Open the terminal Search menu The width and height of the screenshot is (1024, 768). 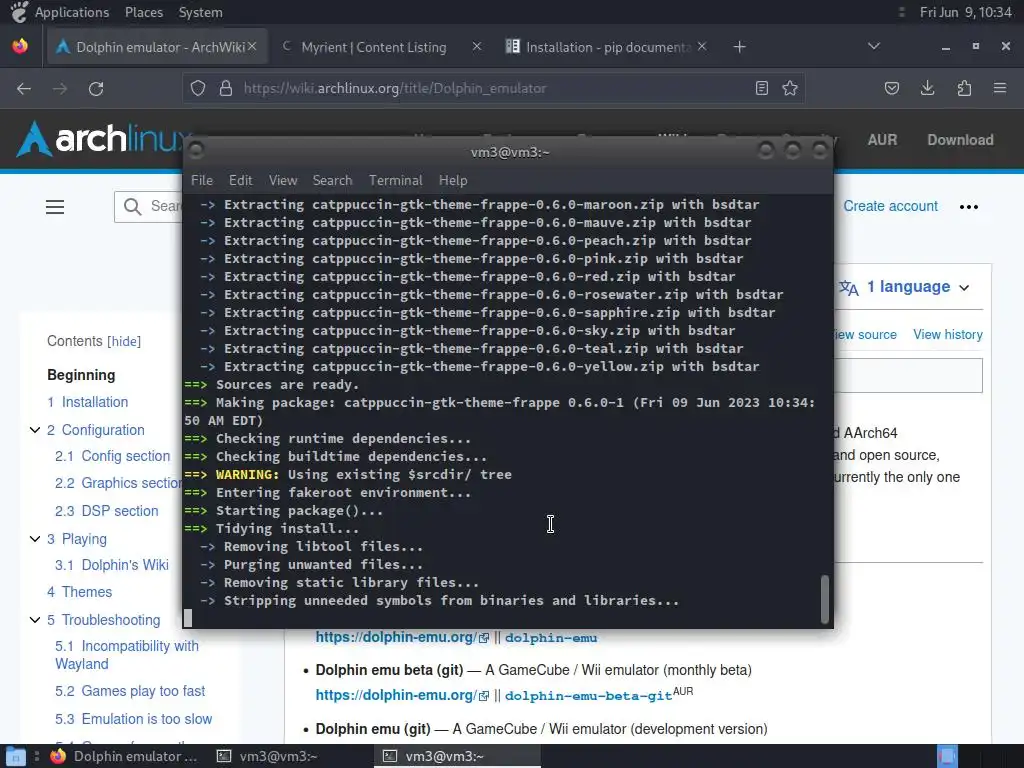(332, 180)
